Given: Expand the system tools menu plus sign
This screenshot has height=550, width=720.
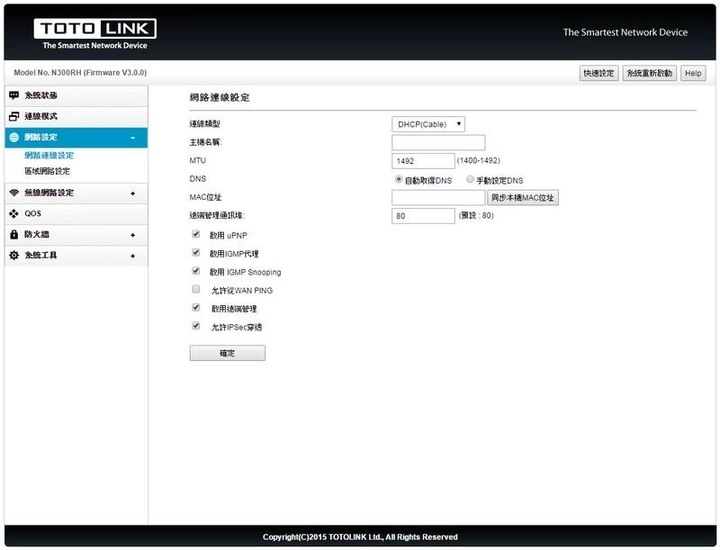Looking at the screenshot, I should click(133, 256).
